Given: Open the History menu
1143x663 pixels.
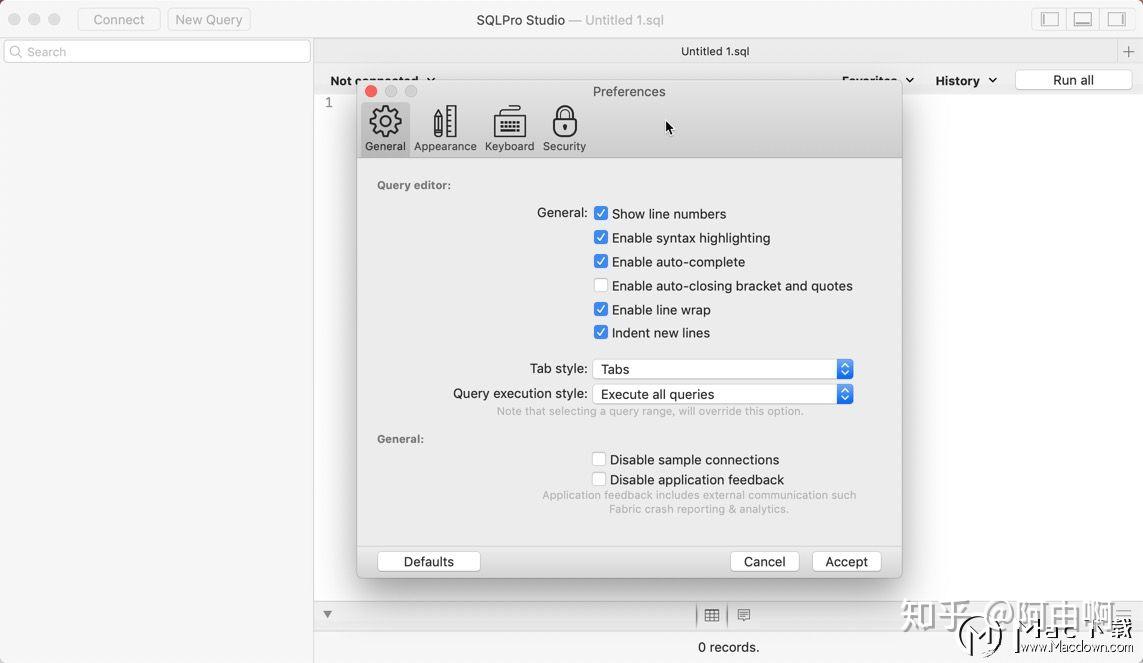Looking at the screenshot, I should (x=963, y=80).
